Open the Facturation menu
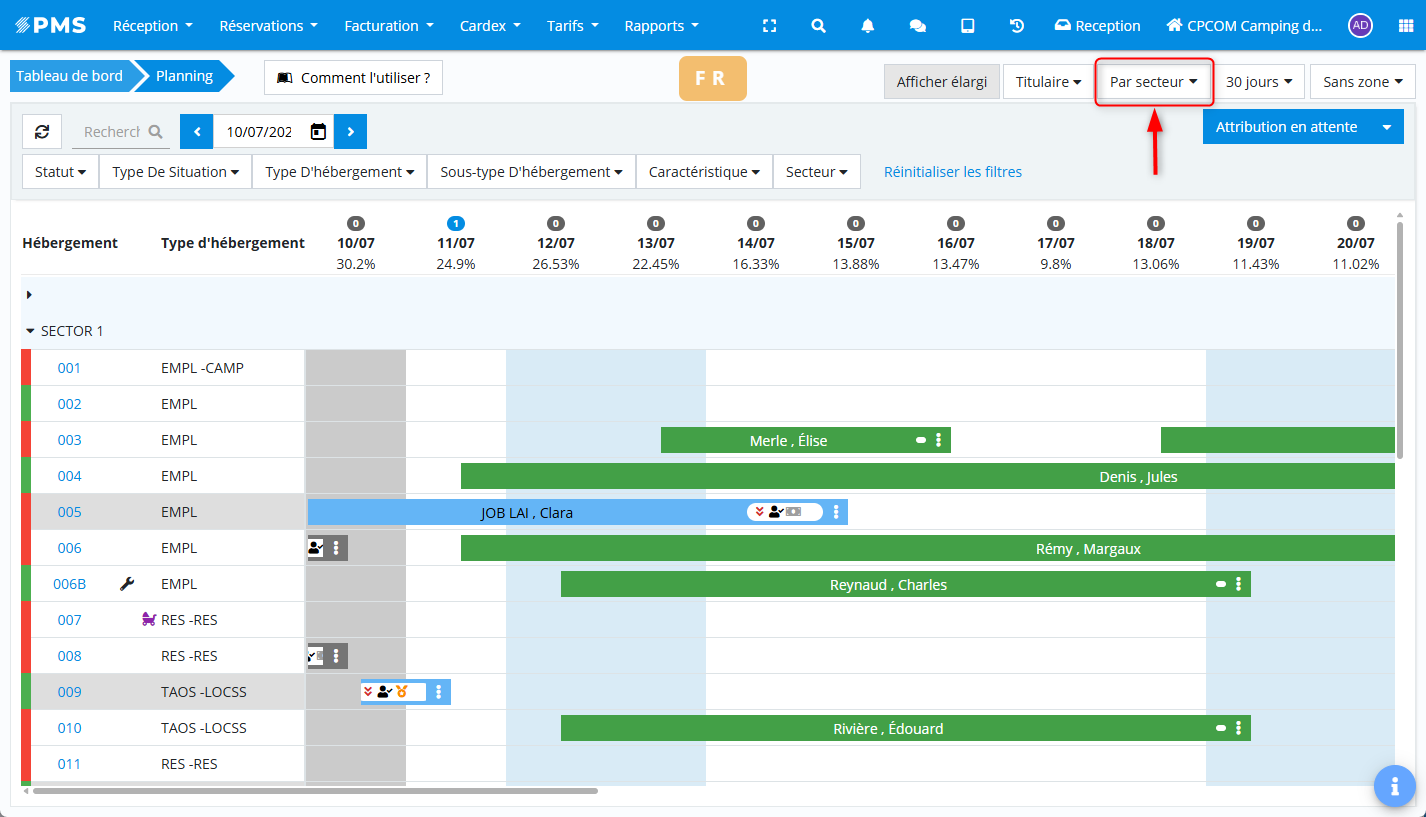 [389, 26]
